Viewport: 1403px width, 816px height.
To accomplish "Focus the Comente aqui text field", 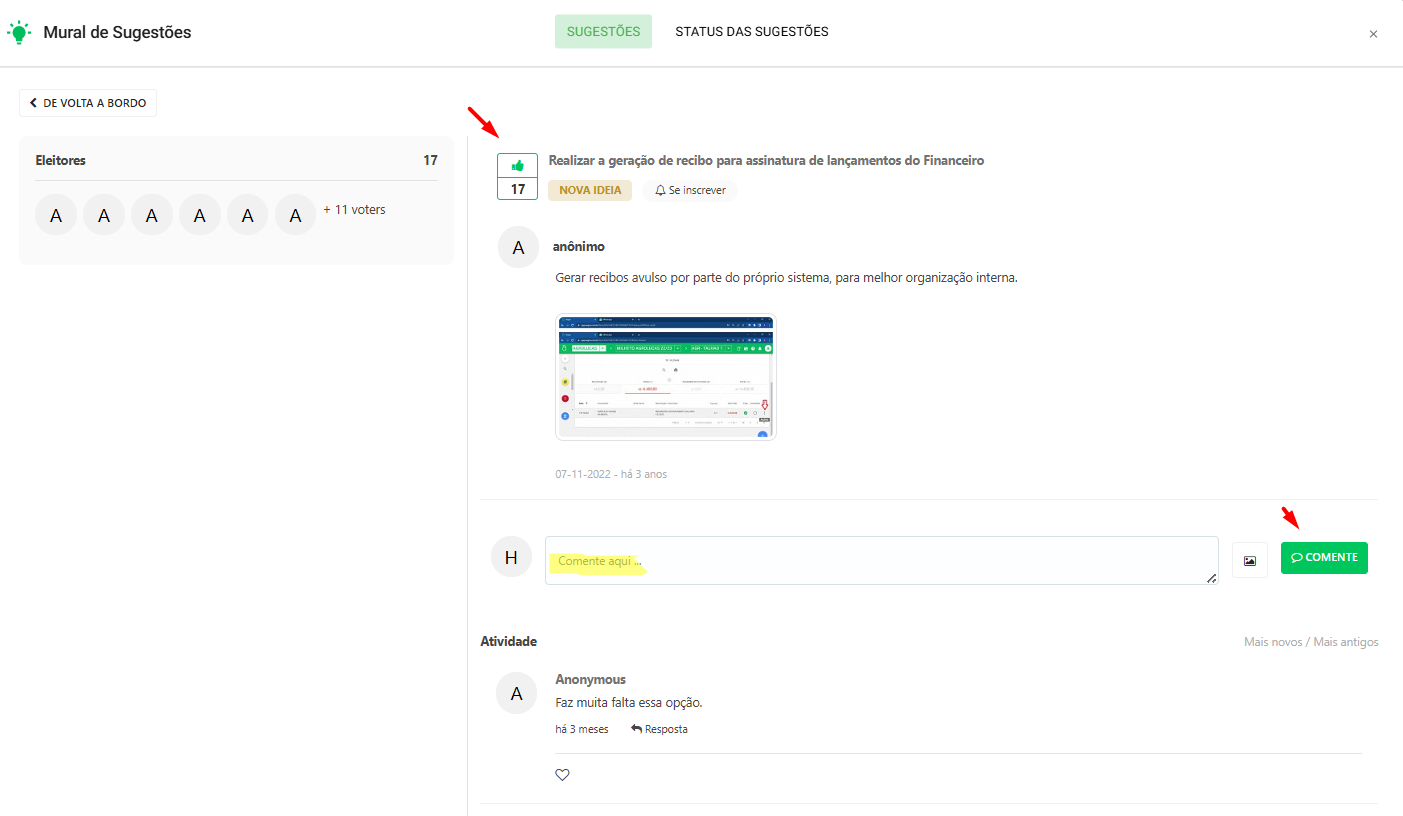I will pyautogui.click(x=880, y=561).
